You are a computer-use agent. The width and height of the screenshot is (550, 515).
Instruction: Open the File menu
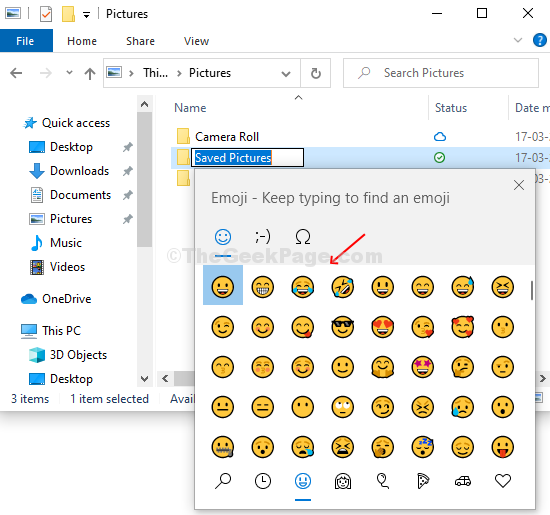tap(25, 41)
